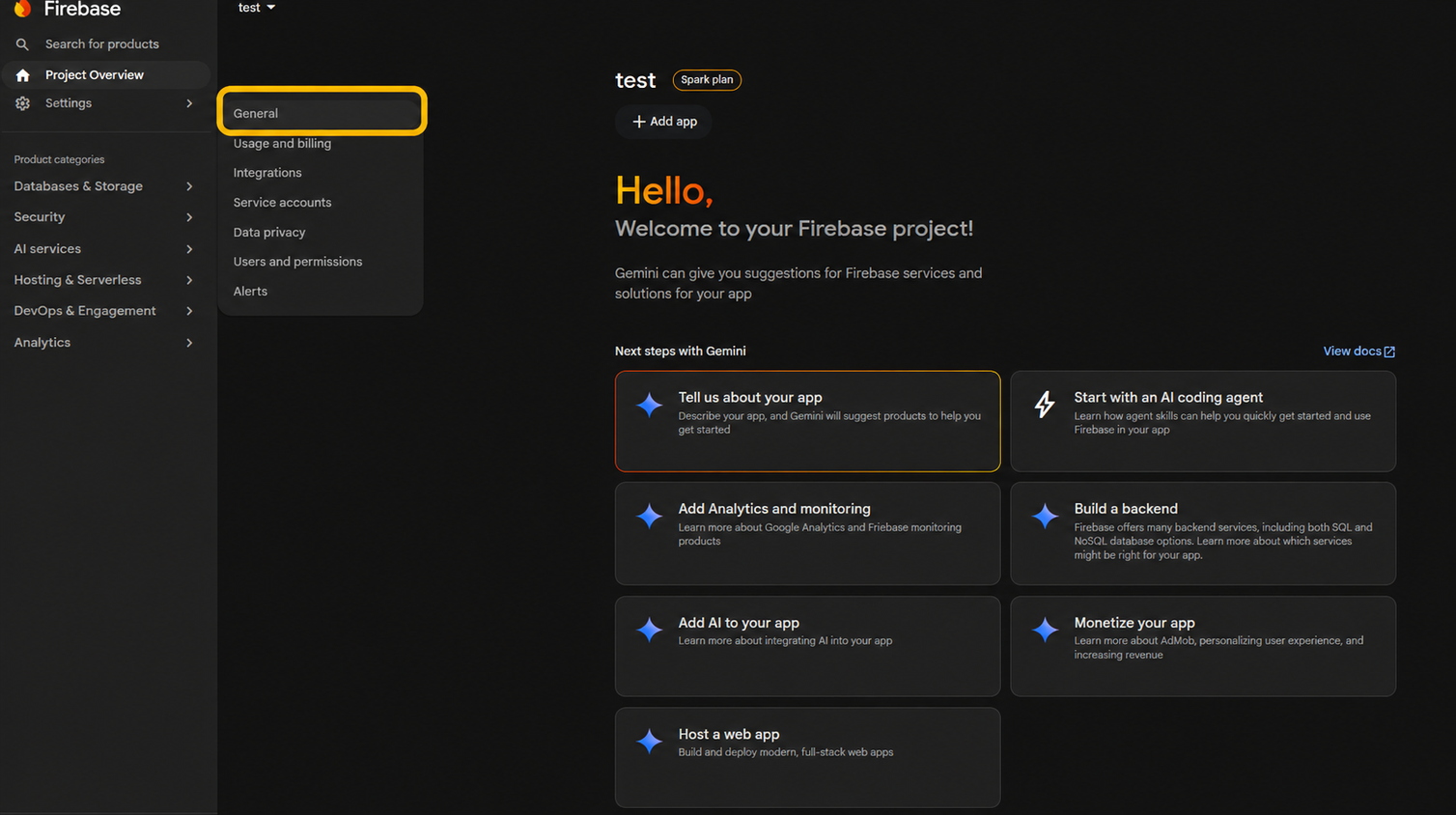Click the Add app button
Image resolution: width=1456 pixels, height=815 pixels.
point(663,122)
